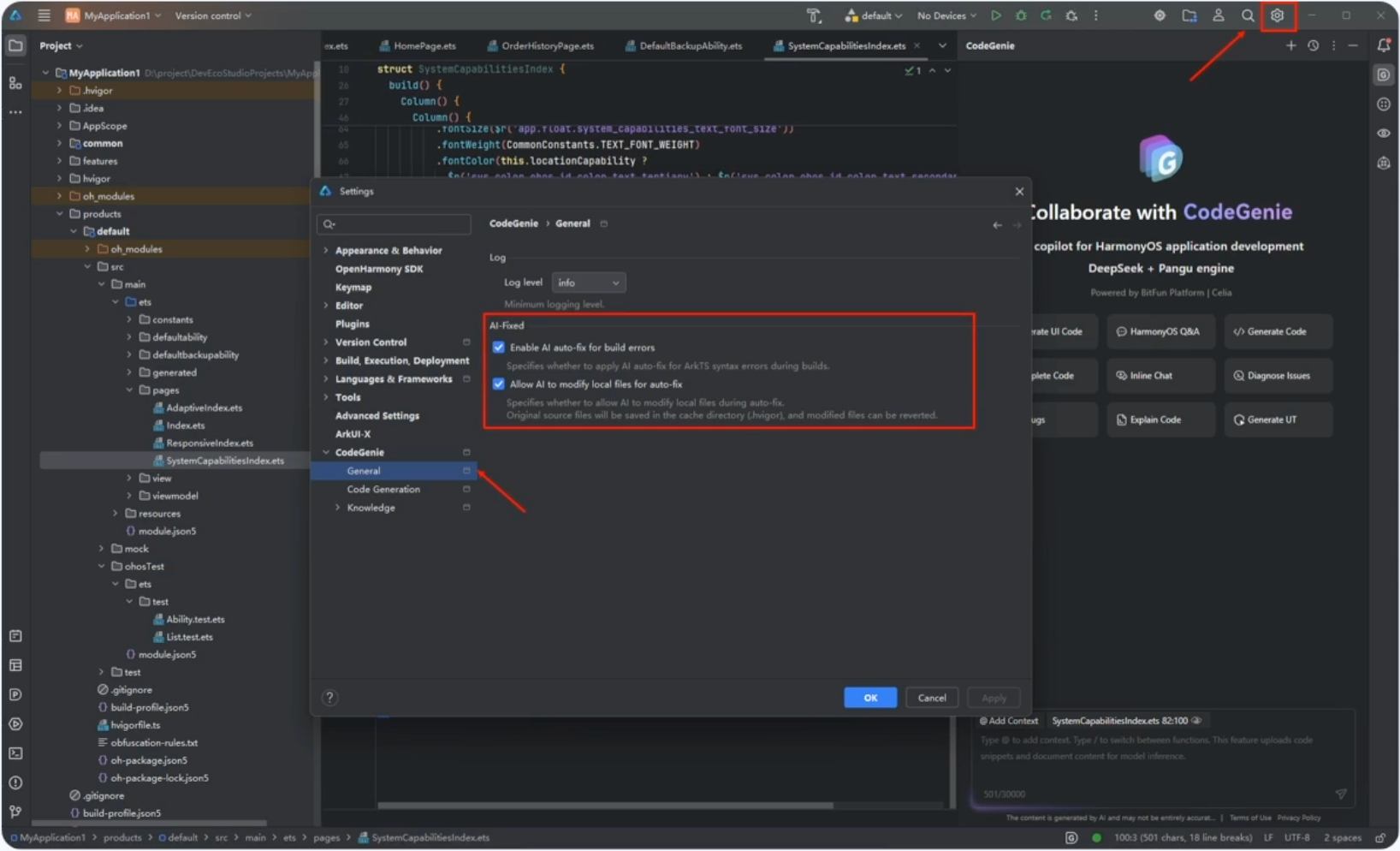Click the HarmonyOS Q&A button
The height and width of the screenshot is (851, 1400).
[x=1160, y=332]
